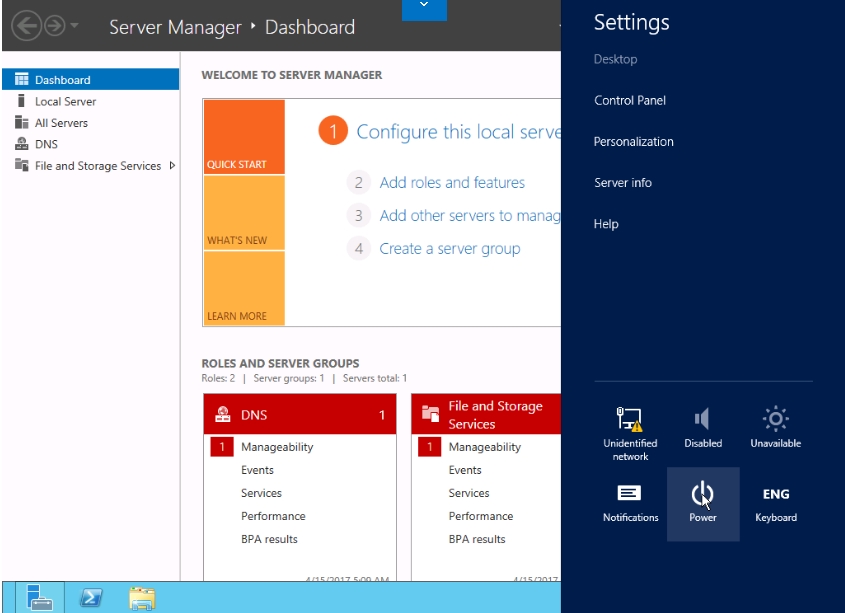Open File Explorer from the taskbar
This screenshot has width=845, height=613.
point(142,598)
